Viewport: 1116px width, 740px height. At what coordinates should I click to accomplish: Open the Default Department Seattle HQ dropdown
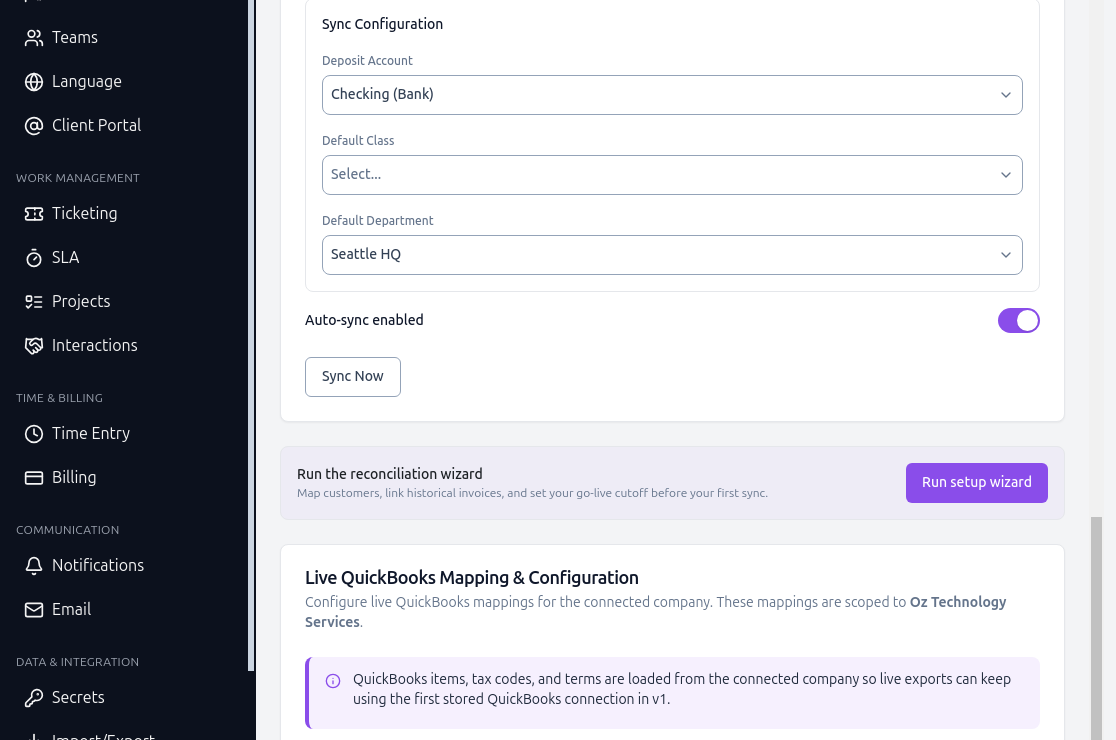tap(672, 255)
